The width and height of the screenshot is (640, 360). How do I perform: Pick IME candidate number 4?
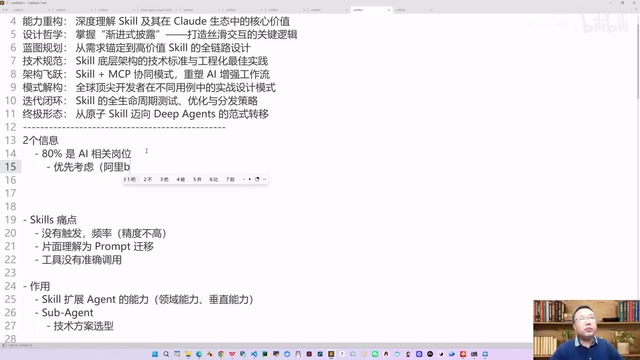click(x=180, y=179)
